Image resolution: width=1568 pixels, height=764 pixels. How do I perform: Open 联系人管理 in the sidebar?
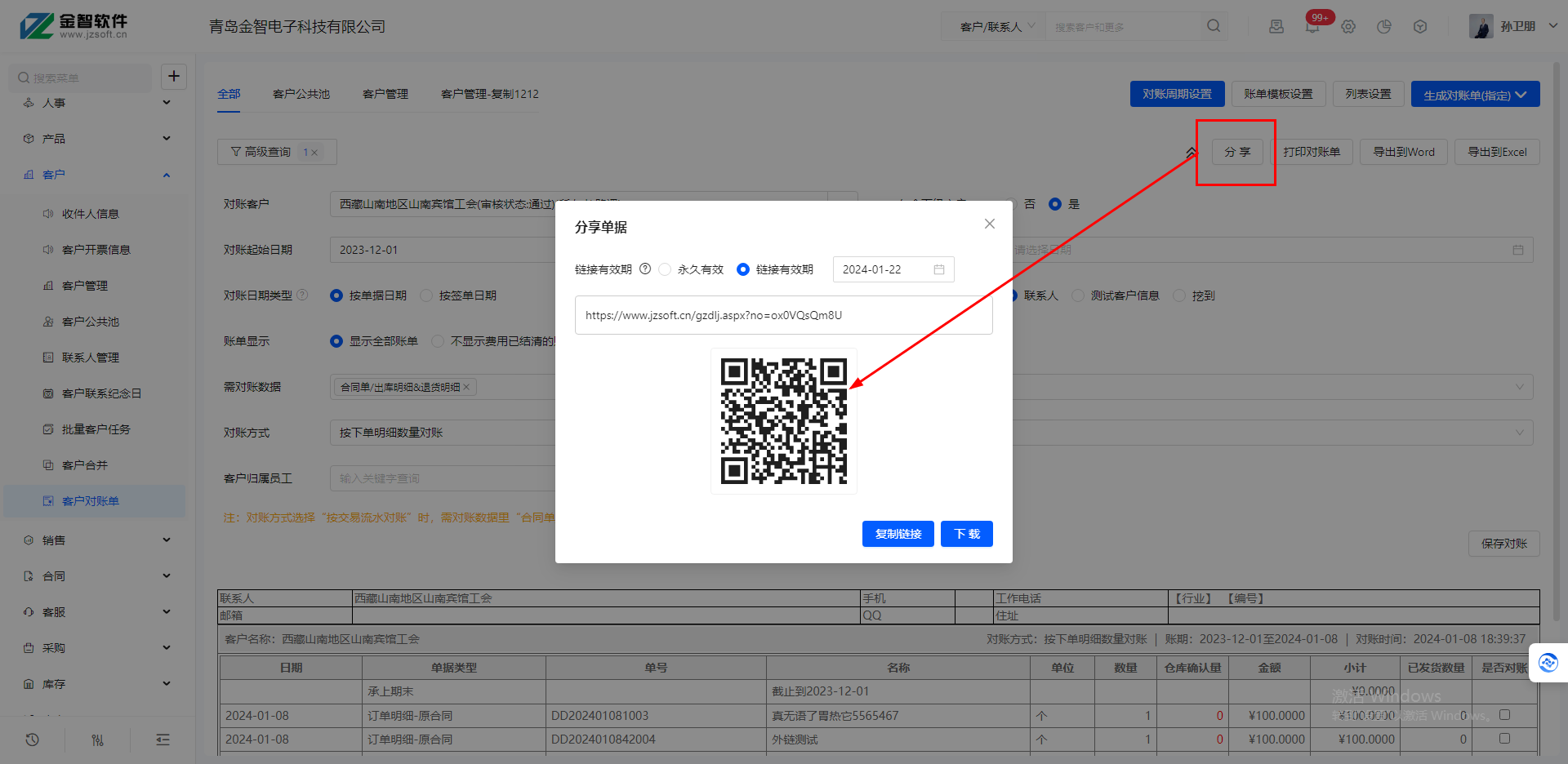tap(91, 358)
